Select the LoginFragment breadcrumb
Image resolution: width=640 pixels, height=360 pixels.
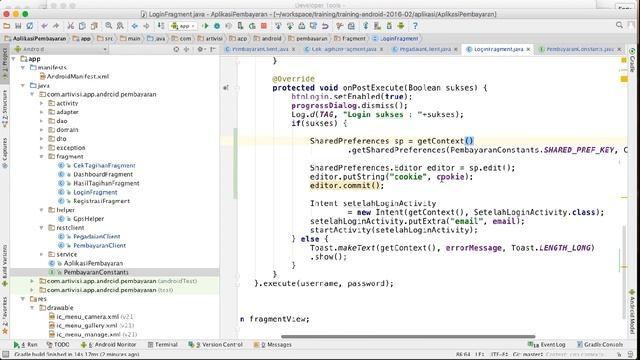pos(396,38)
